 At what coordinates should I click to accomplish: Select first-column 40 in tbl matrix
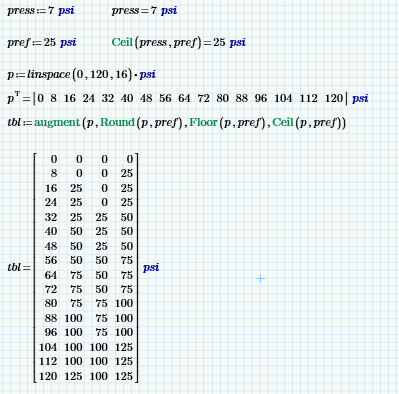(x=51, y=231)
